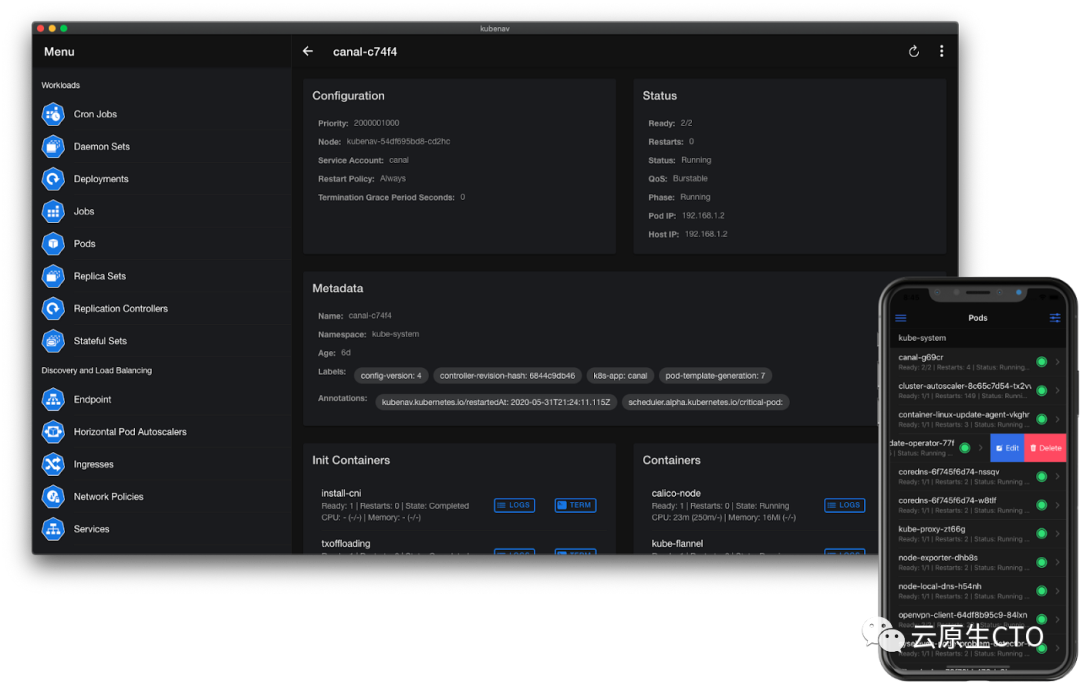Click the pod-template-generation: 7 label chip
Image resolution: width=1080 pixels, height=685 pixels.
click(x=715, y=376)
